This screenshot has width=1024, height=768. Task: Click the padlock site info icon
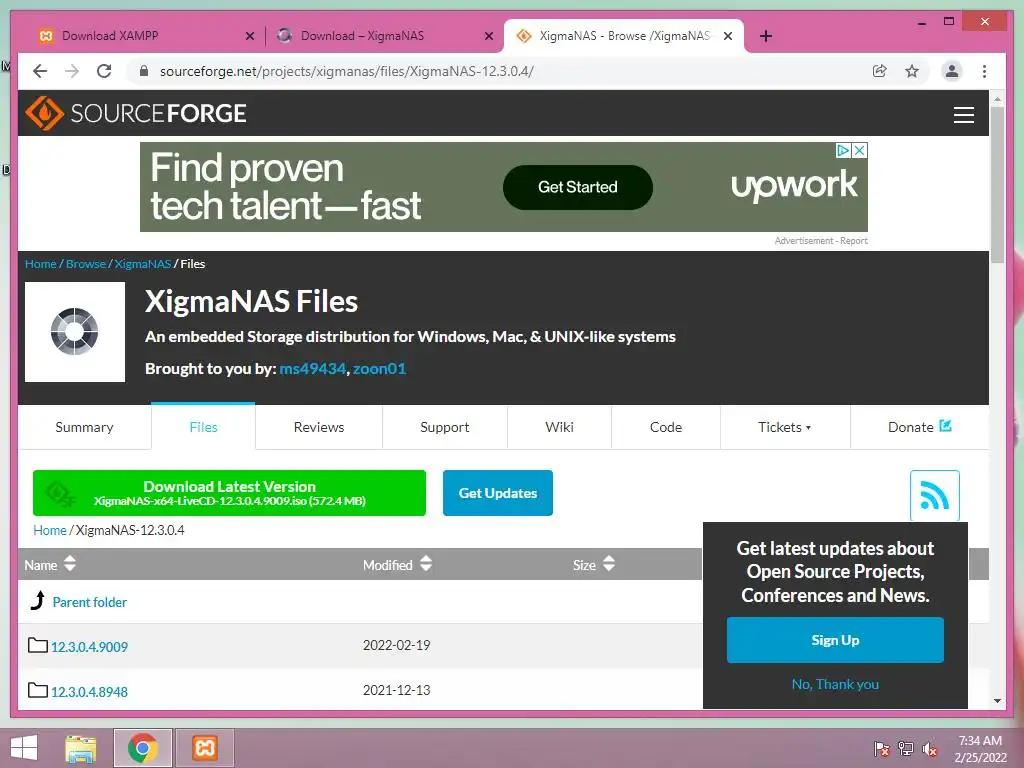pyautogui.click(x=144, y=71)
